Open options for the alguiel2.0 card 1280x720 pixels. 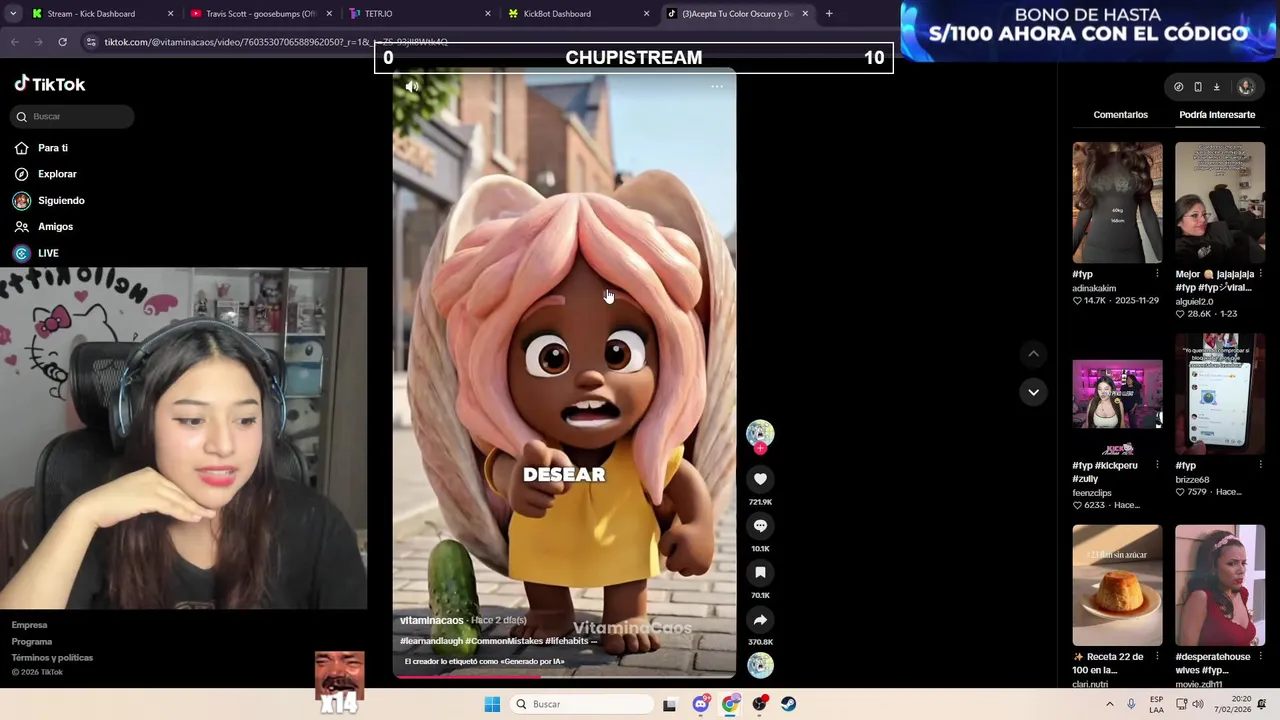1260,274
